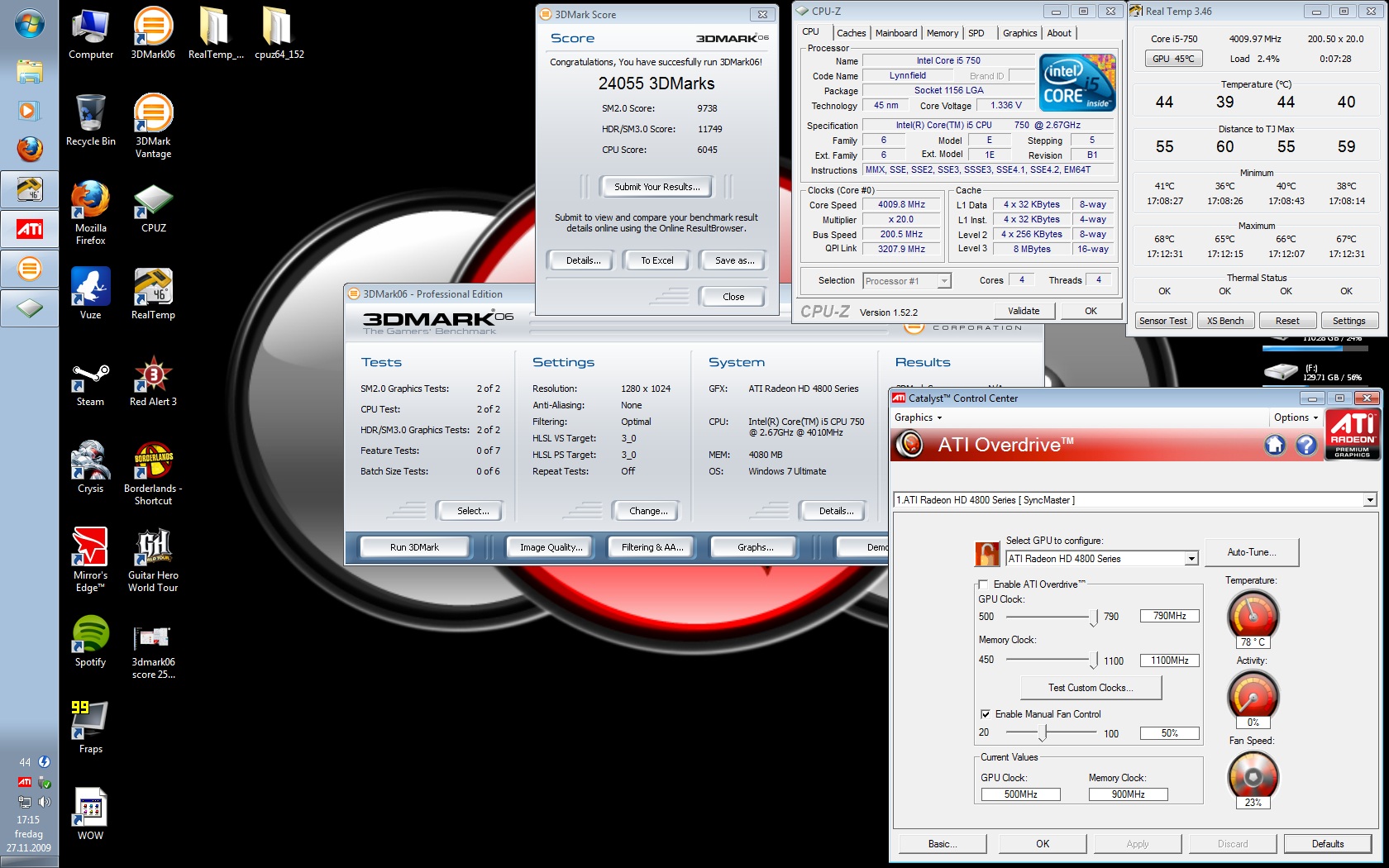Switch to ATI Catalyst taskbar button
Viewport: 1389px width, 868px height.
[x=30, y=229]
